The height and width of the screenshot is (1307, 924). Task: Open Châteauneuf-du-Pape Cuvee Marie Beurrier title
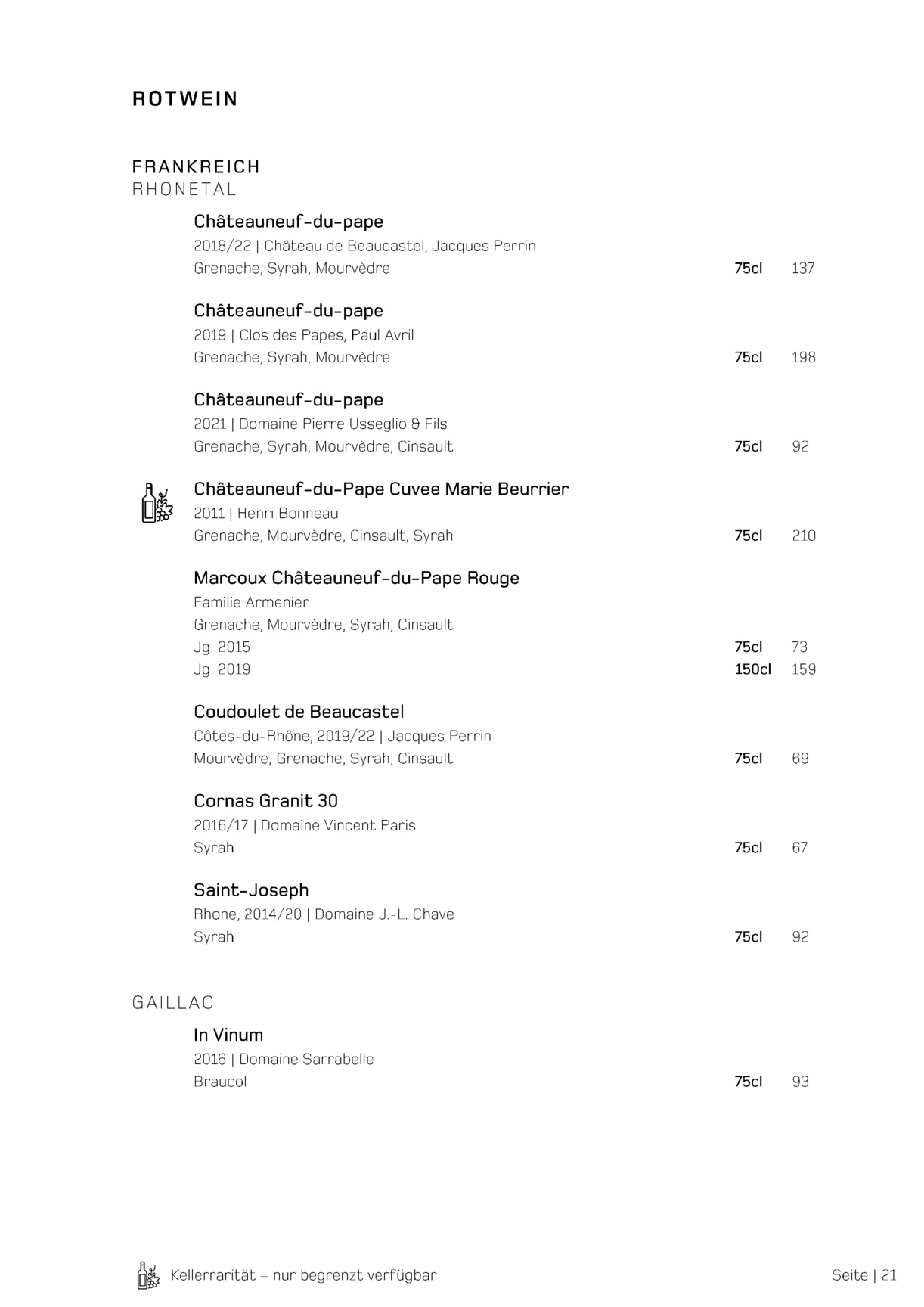click(381, 489)
